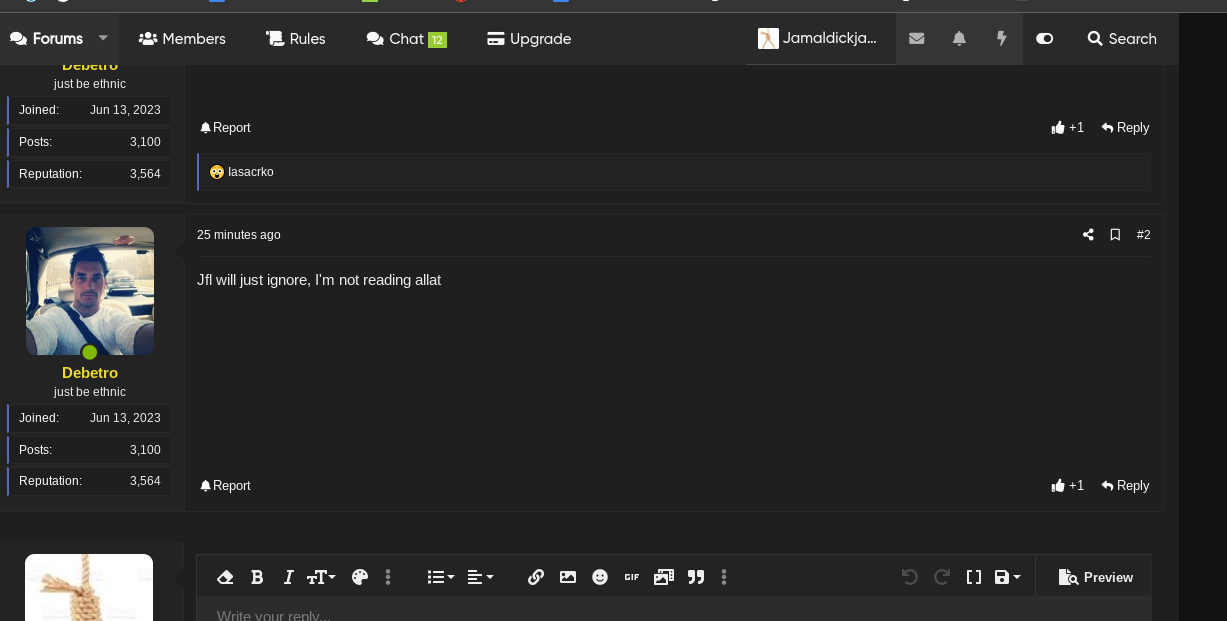Click the insert link icon
Screen dimensions: 1227x621
pyautogui.click(x=536, y=577)
